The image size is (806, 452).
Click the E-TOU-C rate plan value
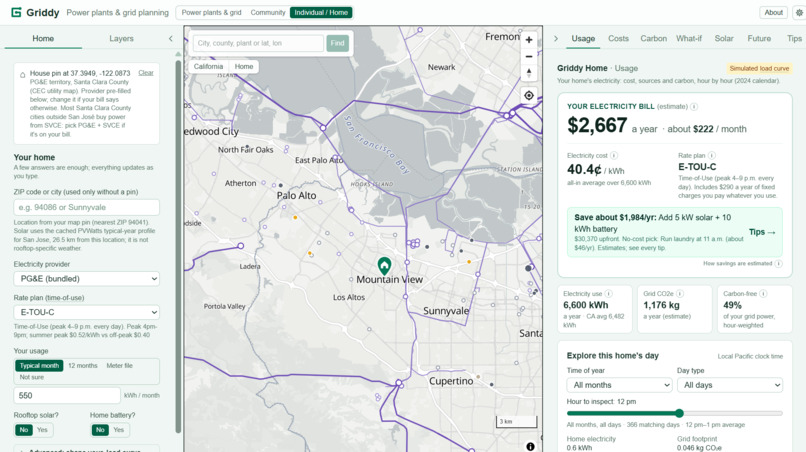(x=697, y=167)
